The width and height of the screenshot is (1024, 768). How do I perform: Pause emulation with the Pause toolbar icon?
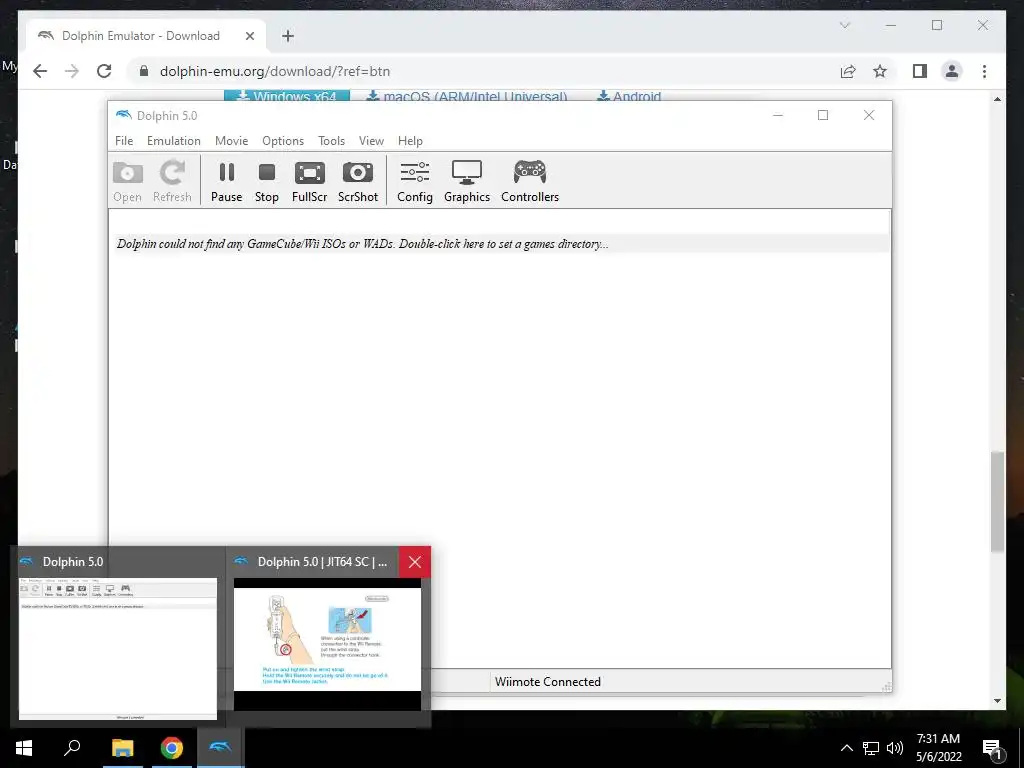(227, 182)
